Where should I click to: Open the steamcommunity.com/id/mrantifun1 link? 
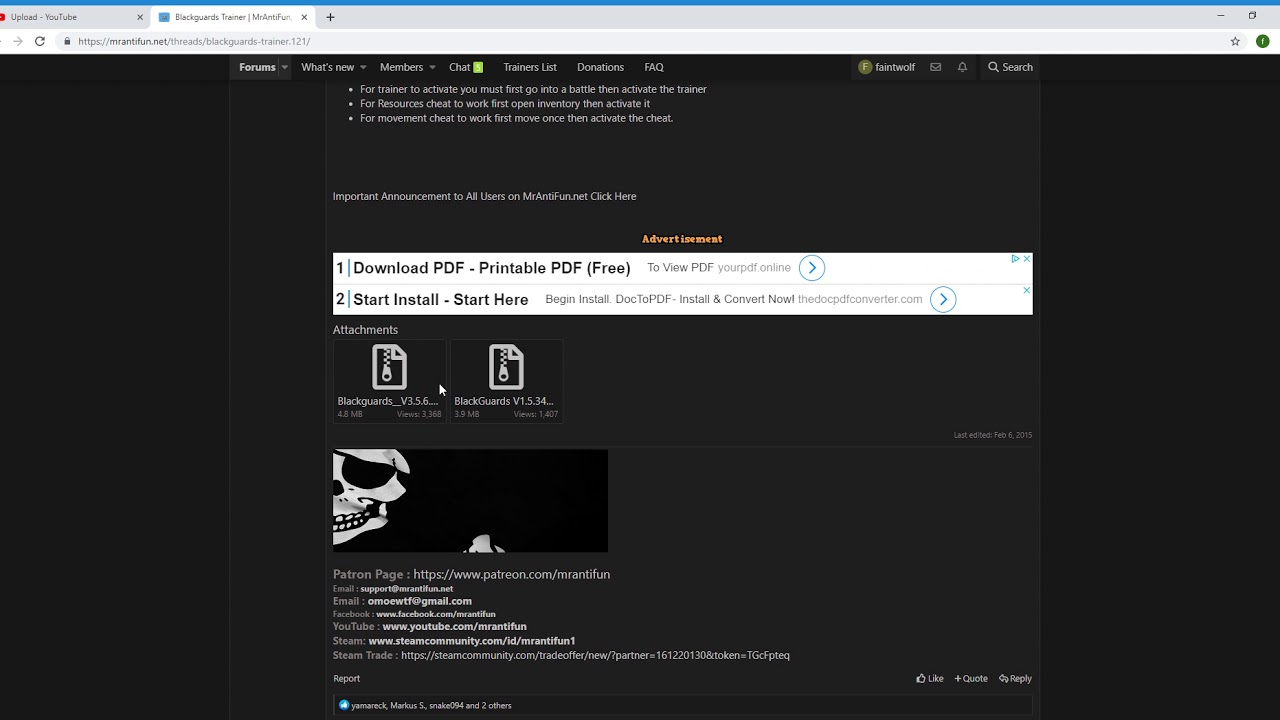[x=471, y=641]
